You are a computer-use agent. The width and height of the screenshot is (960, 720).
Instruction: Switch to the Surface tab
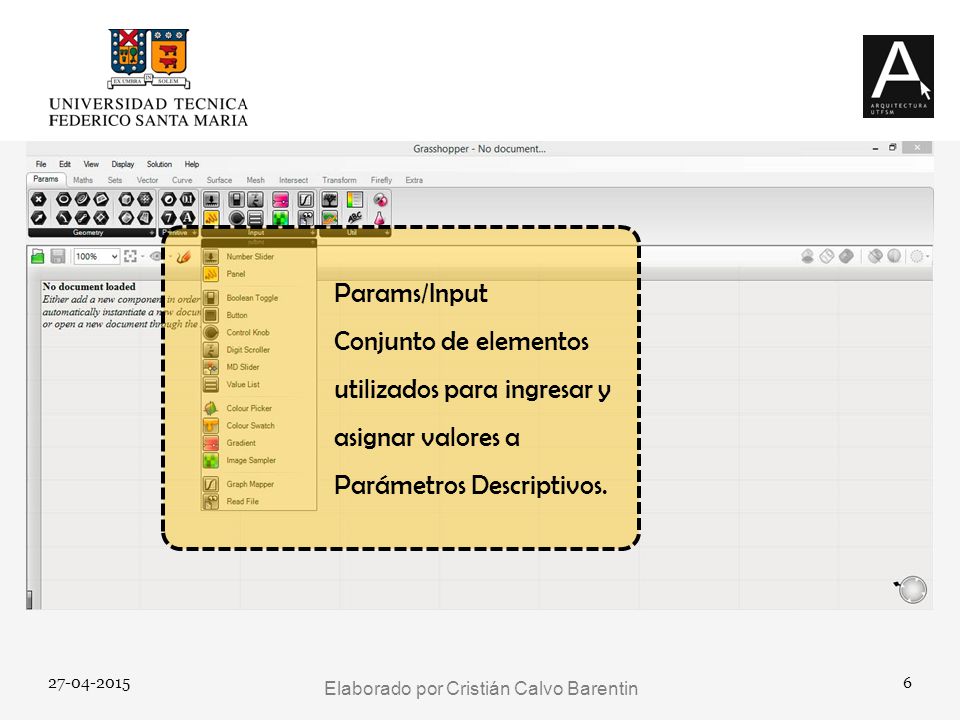[219, 180]
